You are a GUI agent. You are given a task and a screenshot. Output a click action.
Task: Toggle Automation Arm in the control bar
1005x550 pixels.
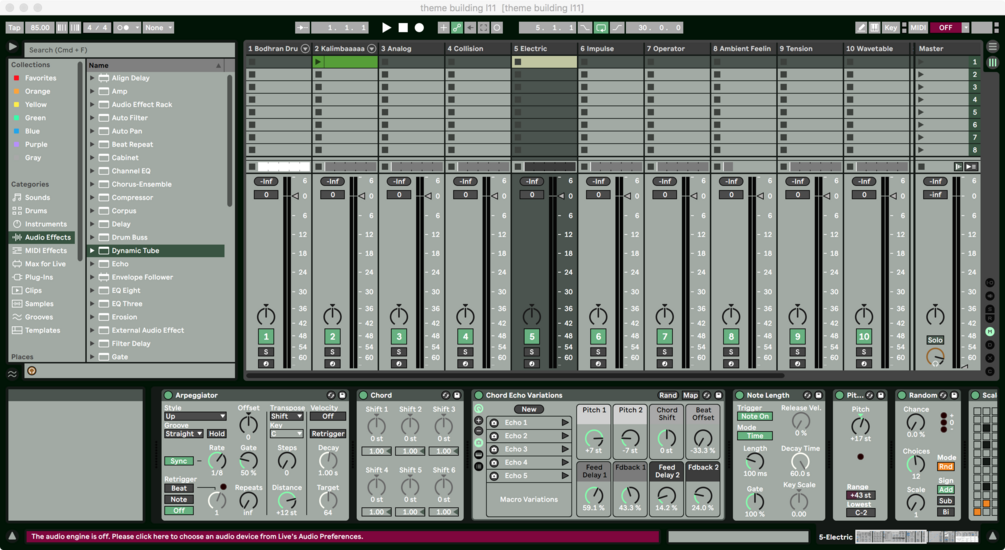(457, 28)
